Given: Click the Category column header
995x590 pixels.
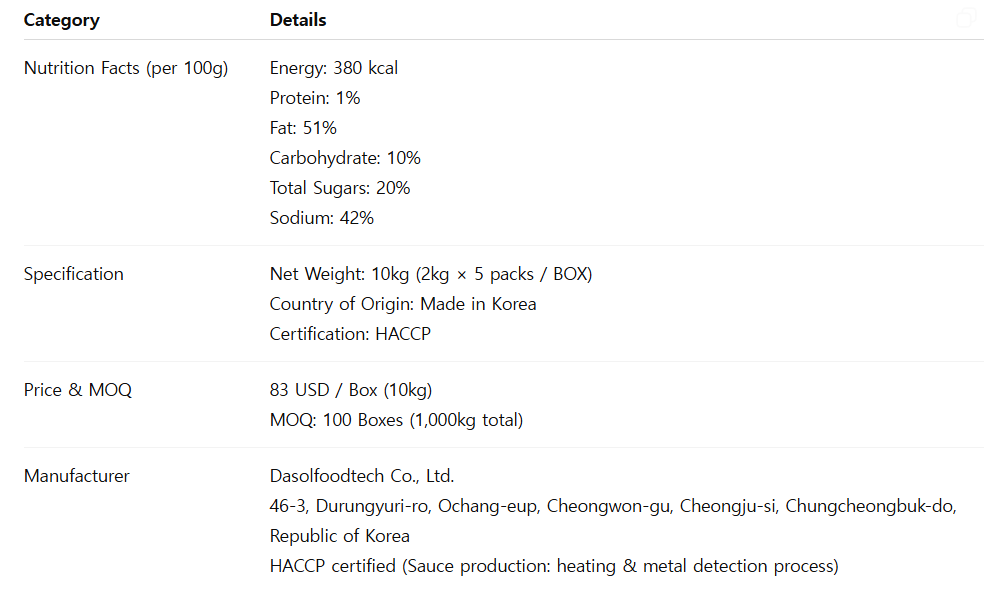Looking at the screenshot, I should point(61,20).
